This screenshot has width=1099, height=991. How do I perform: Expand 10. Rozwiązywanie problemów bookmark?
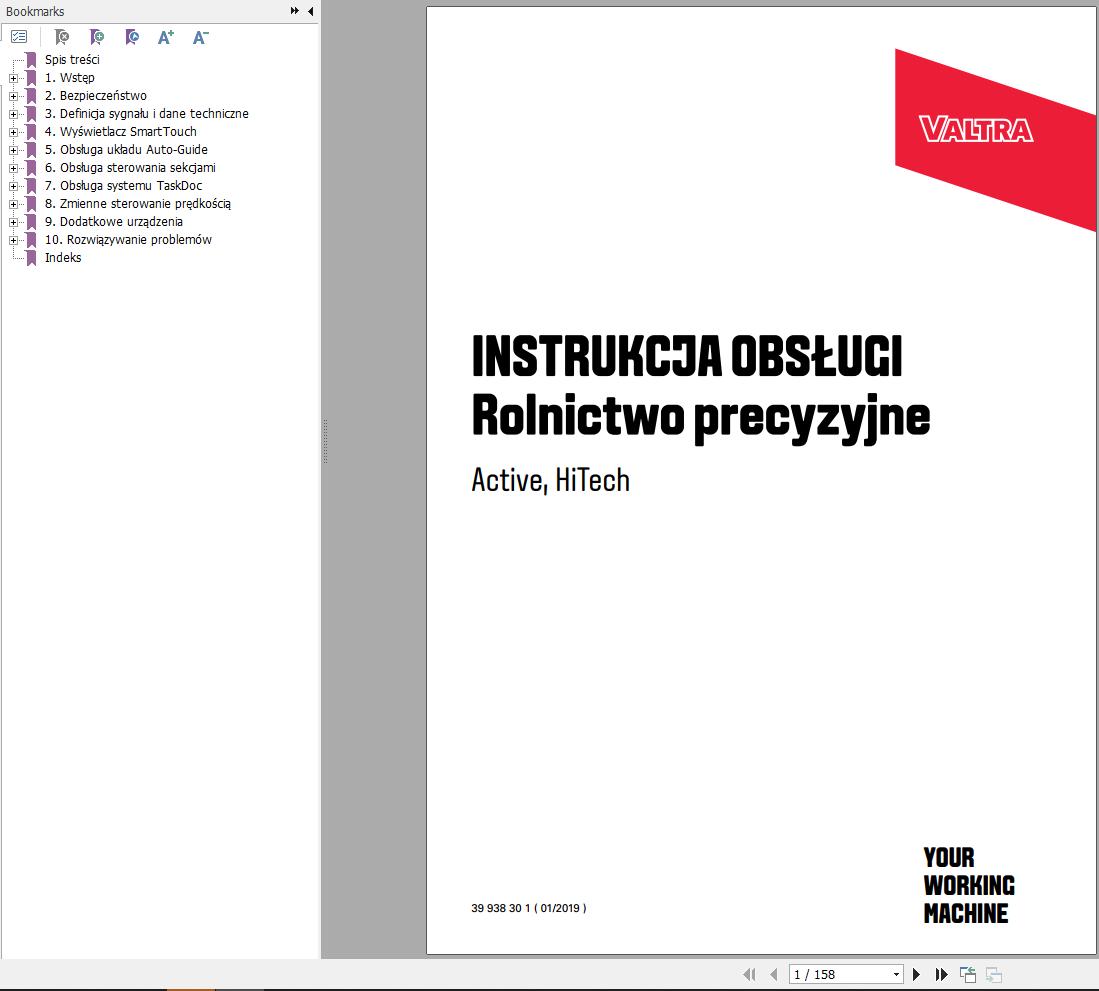pyautogui.click(x=13, y=240)
